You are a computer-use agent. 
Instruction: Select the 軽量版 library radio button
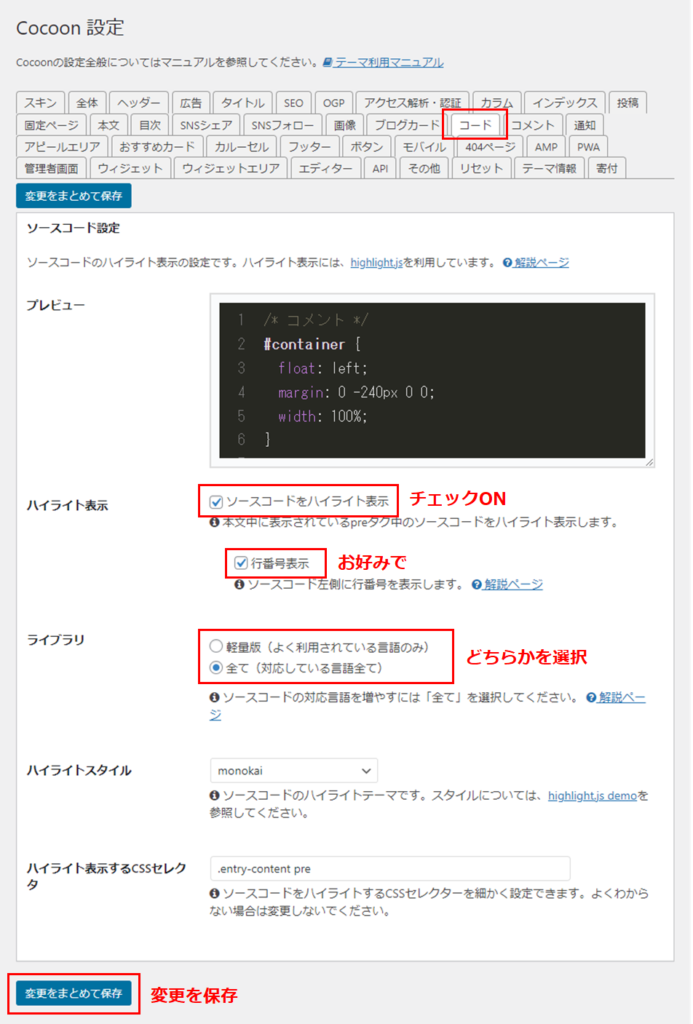coord(216,647)
